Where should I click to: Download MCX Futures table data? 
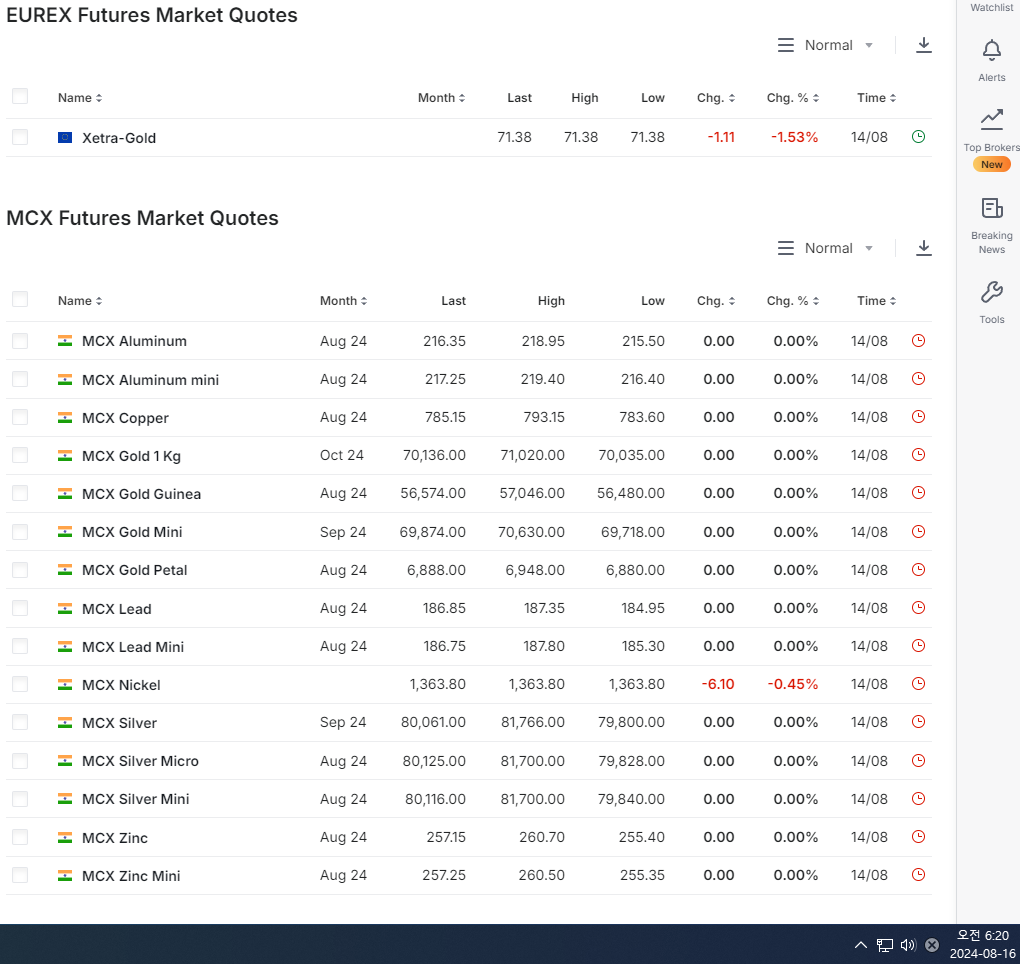[x=924, y=248]
